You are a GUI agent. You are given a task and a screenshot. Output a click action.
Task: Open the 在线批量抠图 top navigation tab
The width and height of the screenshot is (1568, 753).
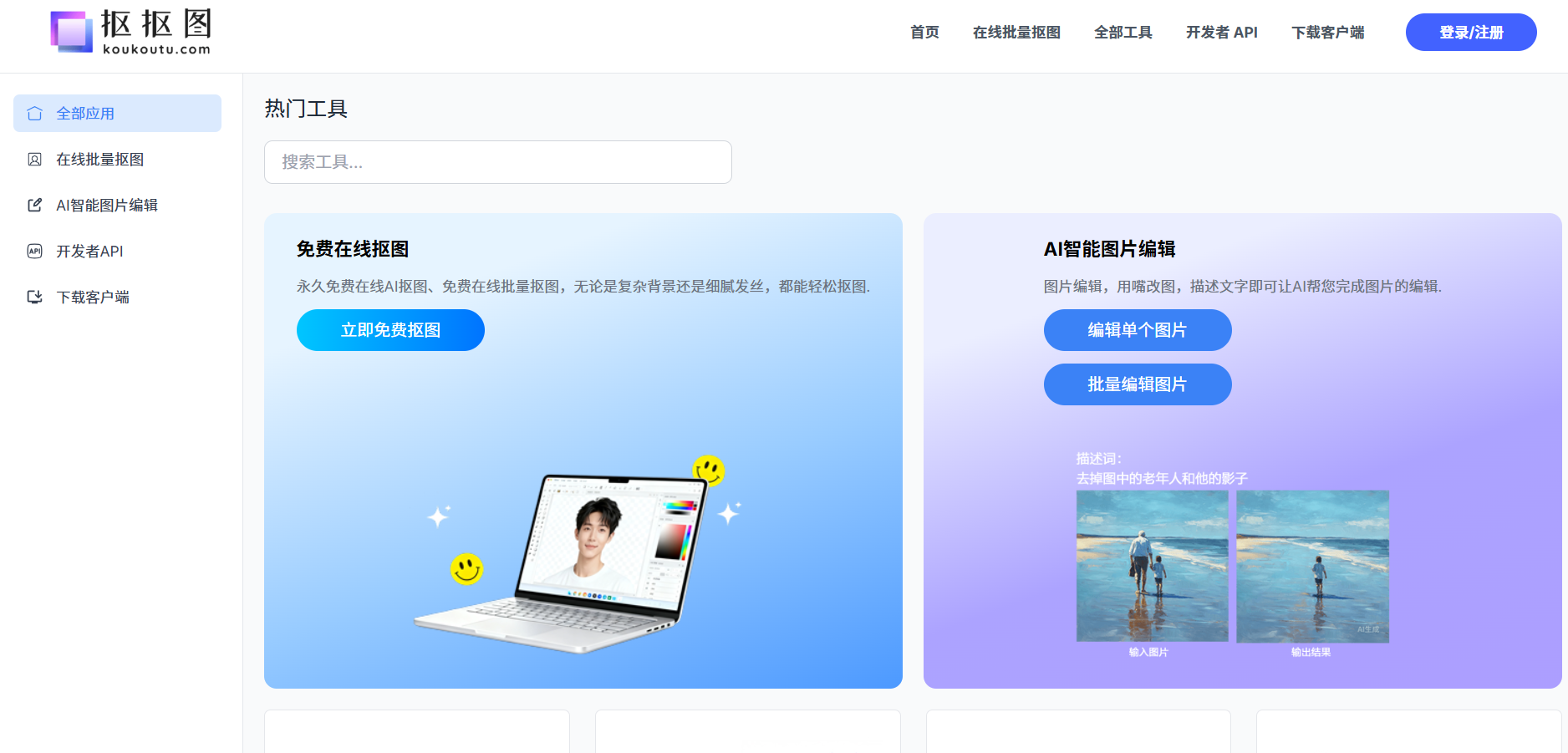[1016, 33]
